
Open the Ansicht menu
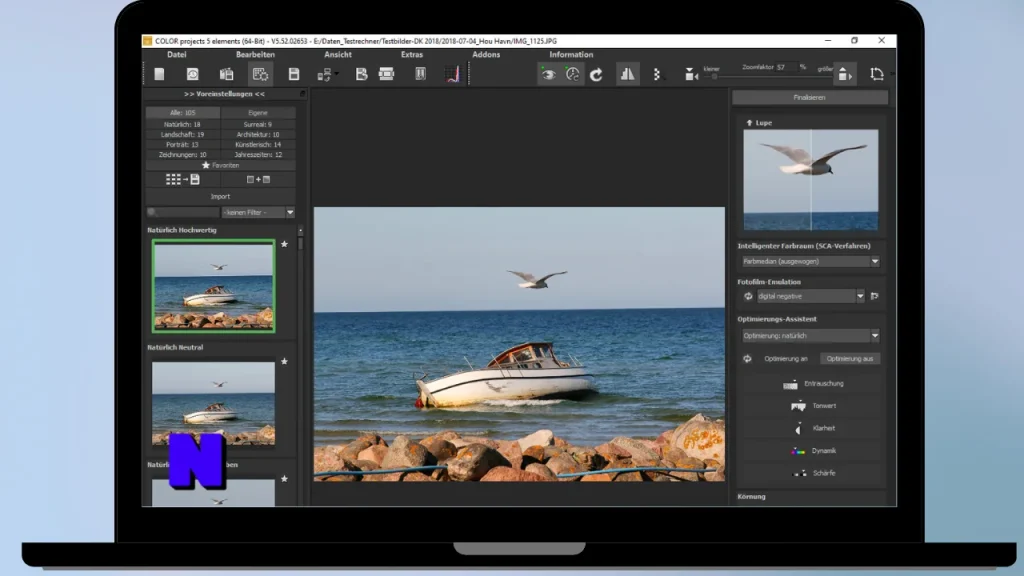tap(338, 55)
